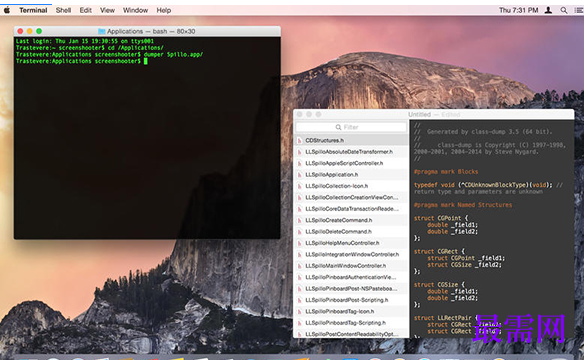Select LLSpilloAbsoluteDateTransformer.h file
Image resolution: width=584 pixels, height=360 pixels.
tap(351, 152)
